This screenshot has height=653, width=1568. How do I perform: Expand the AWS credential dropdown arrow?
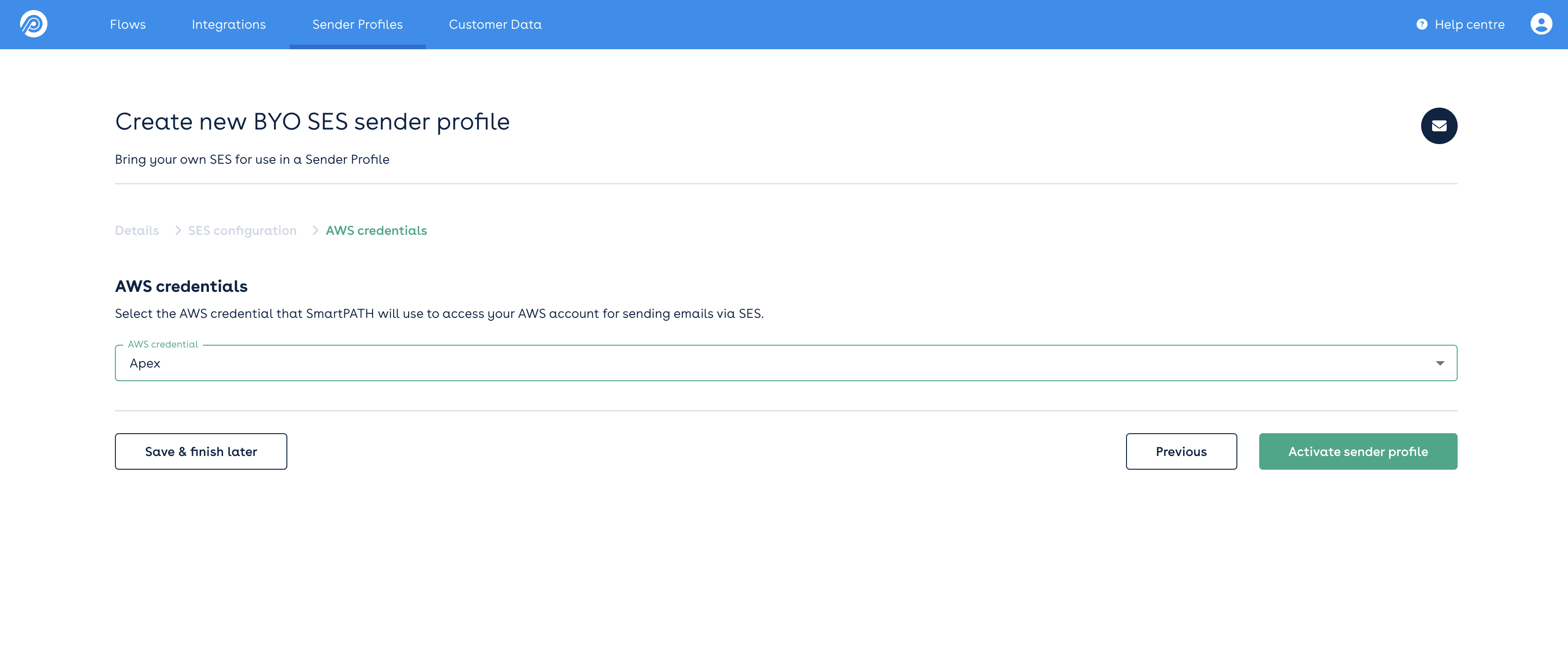click(x=1439, y=363)
